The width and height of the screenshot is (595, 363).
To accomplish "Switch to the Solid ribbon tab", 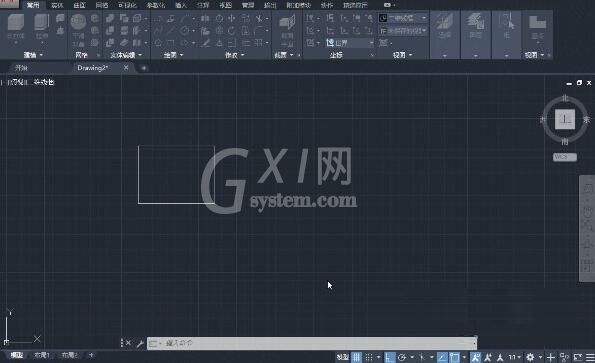I will (x=57, y=5).
